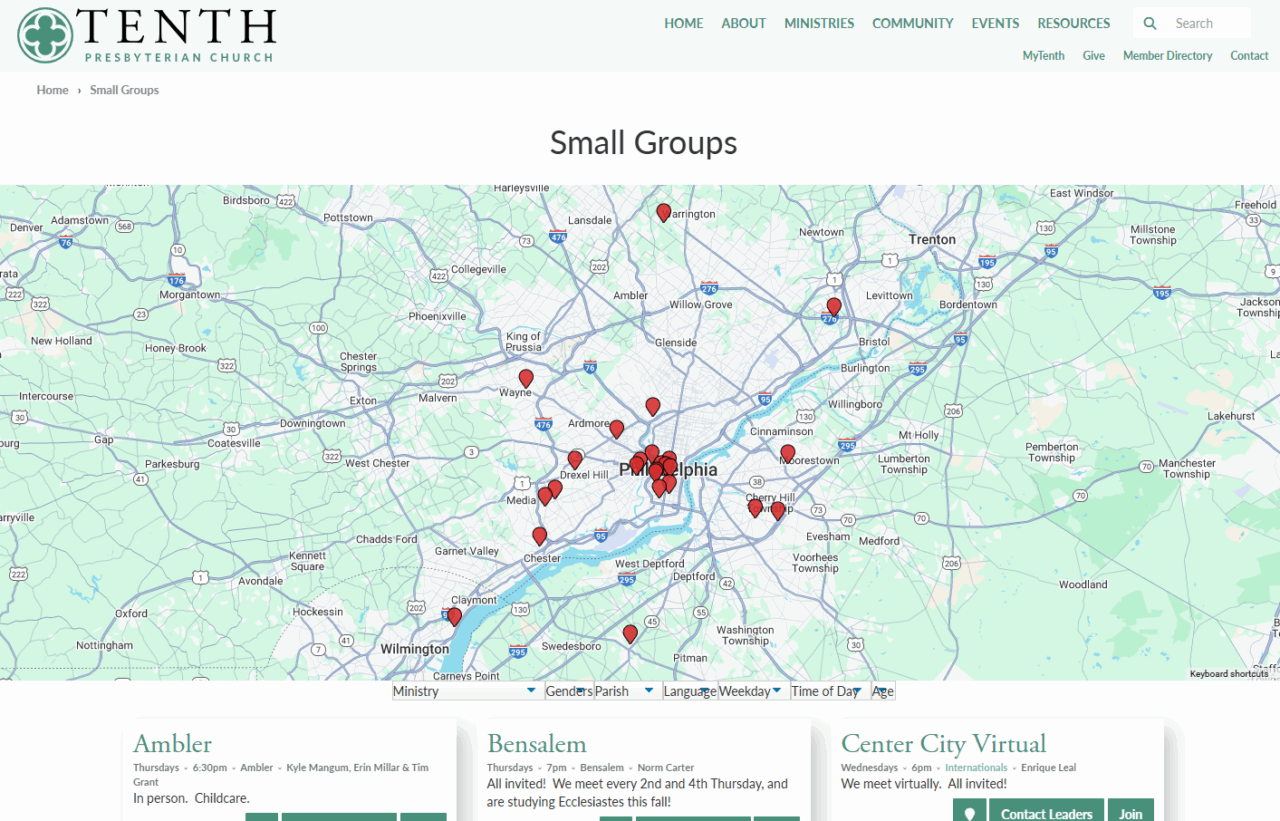This screenshot has height=821, width=1280.
Task: Click the Tenth Presbyterian Church logo
Action: point(146,35)
